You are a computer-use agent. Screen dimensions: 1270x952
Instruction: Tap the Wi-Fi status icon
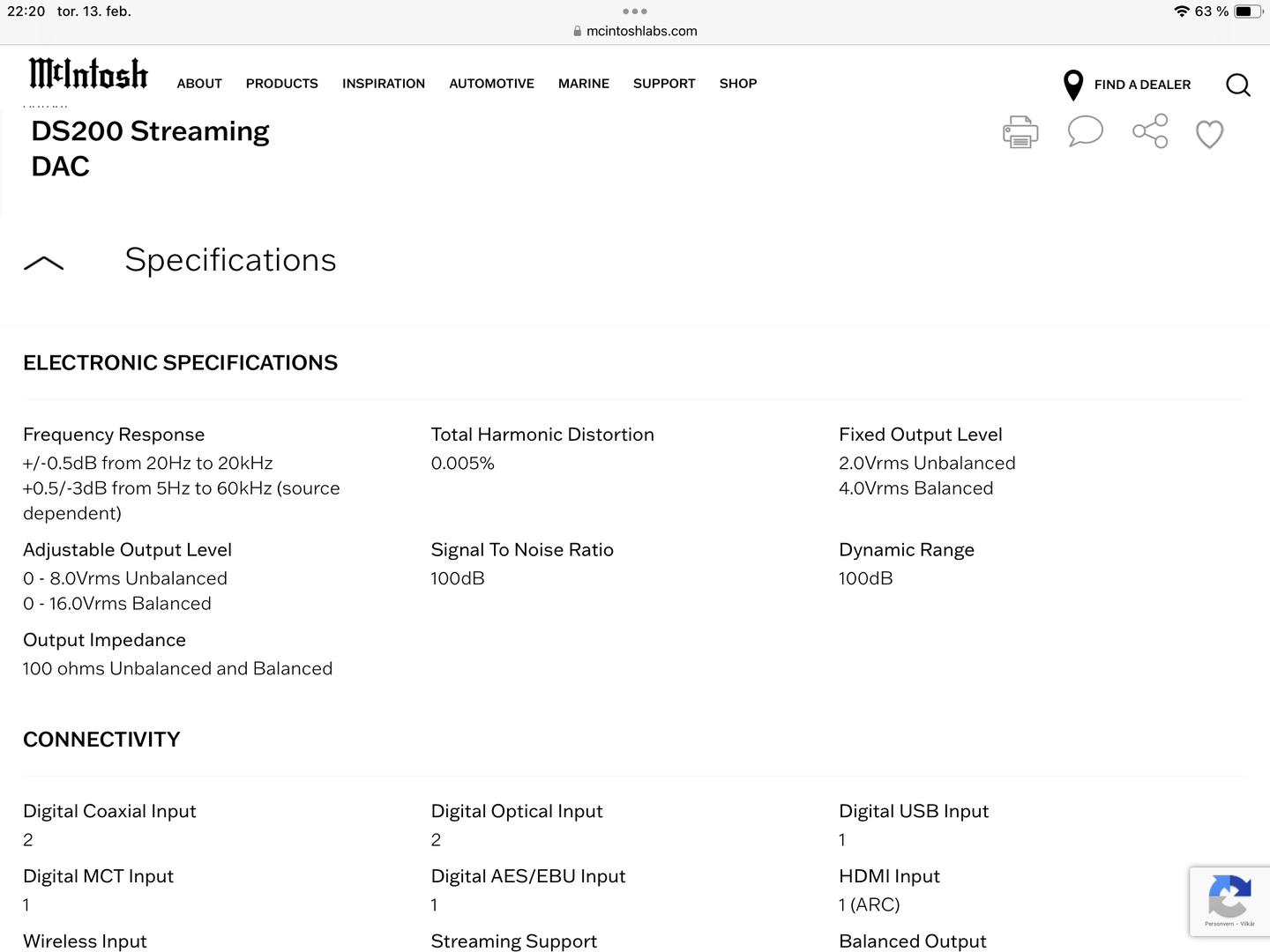pyautogui.click(x=1182, y=11)
